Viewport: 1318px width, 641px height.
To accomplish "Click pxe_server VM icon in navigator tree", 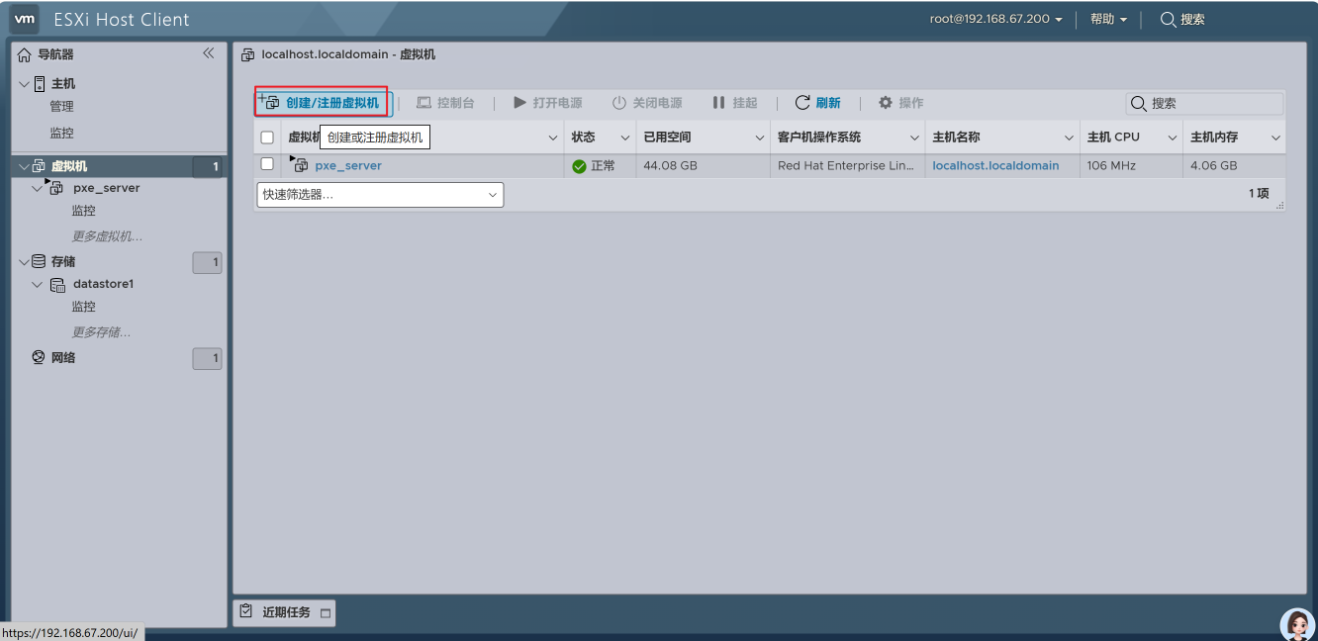I will coord(55,188).
